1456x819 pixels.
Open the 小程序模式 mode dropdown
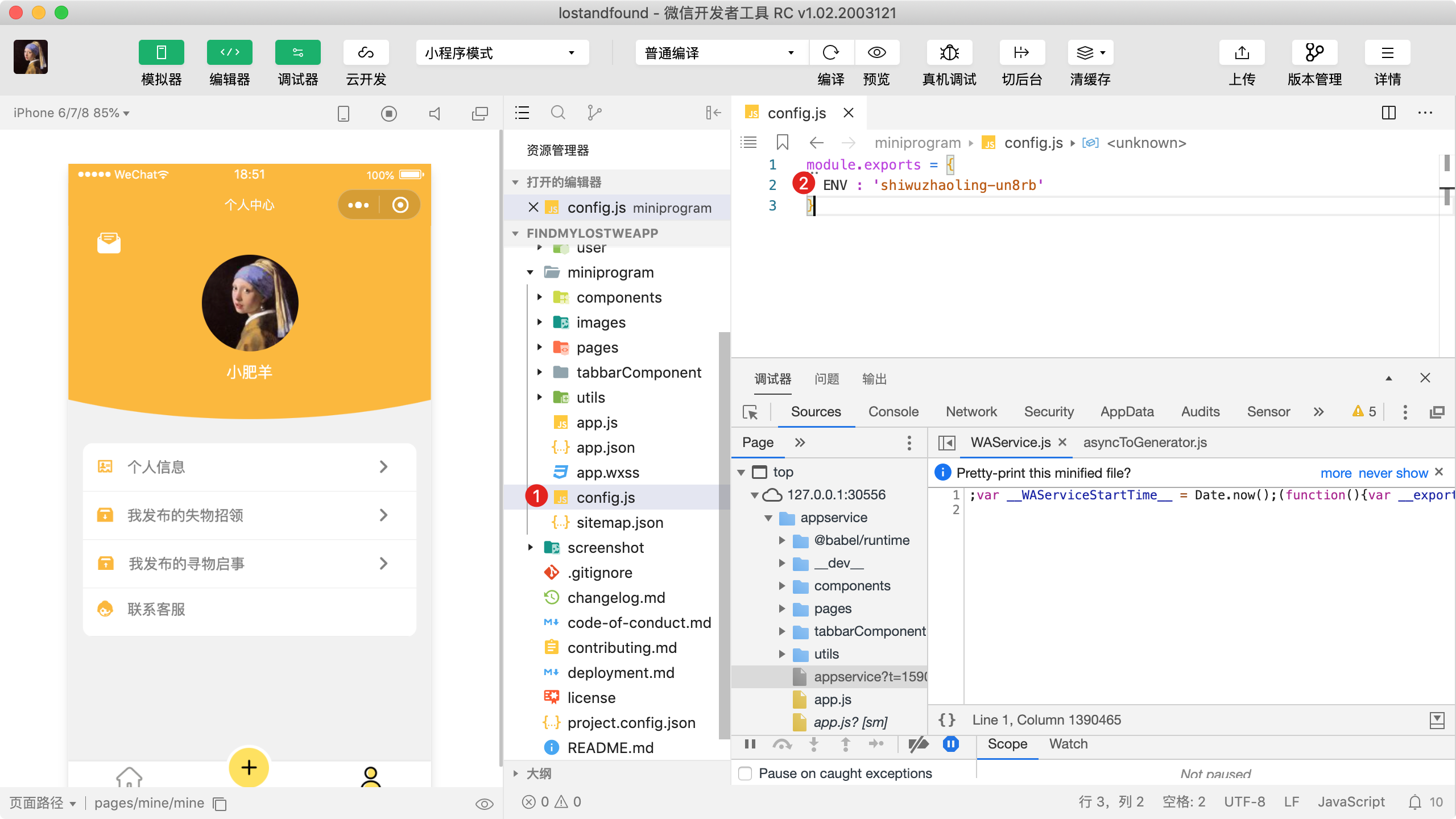tap(502, 53)
